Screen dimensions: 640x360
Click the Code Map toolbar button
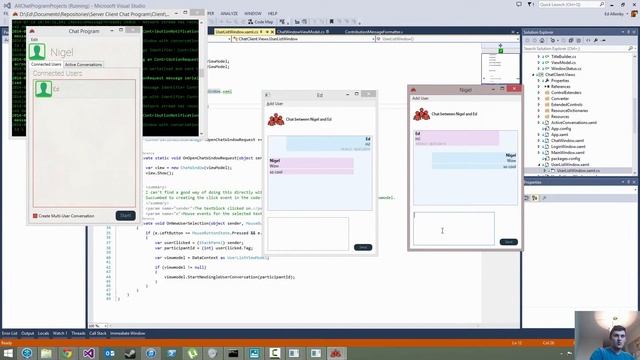click(x=260, y=22)
